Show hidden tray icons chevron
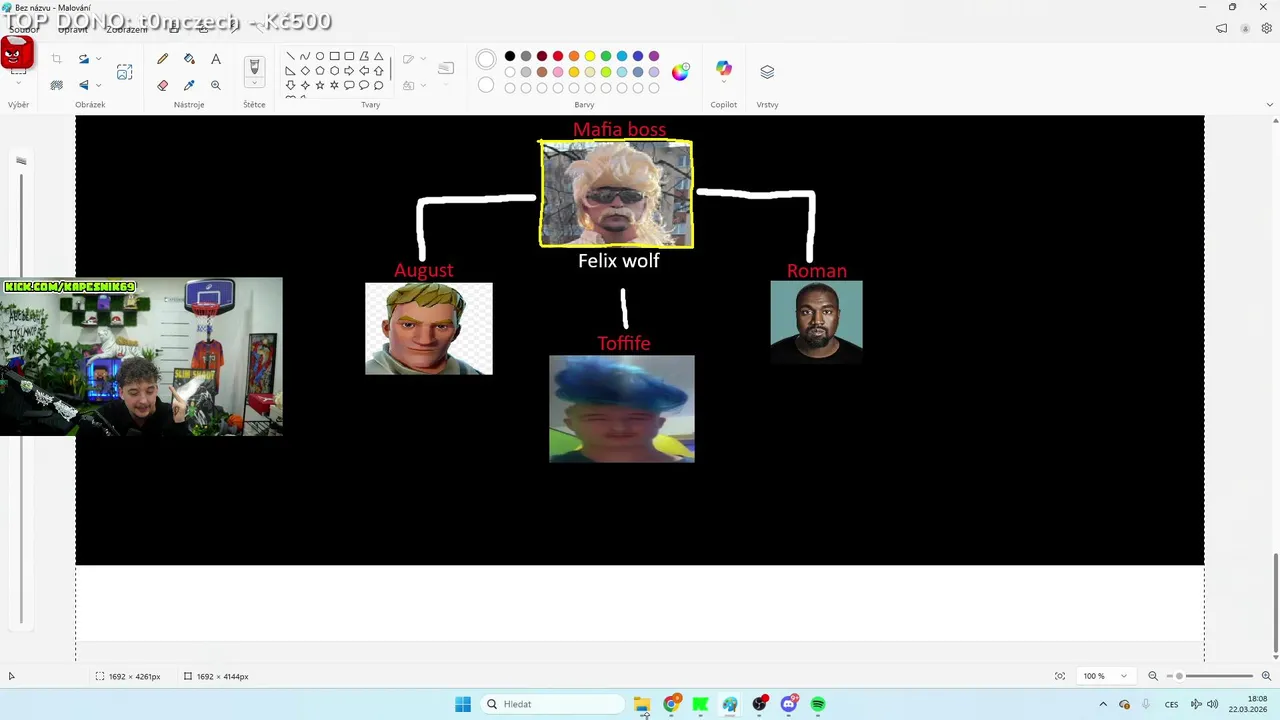The width and height of the screenshot is (1280, 720). 1103,704
